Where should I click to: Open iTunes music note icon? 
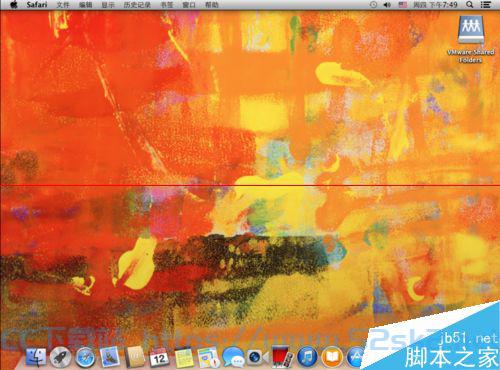click(307, 358)
